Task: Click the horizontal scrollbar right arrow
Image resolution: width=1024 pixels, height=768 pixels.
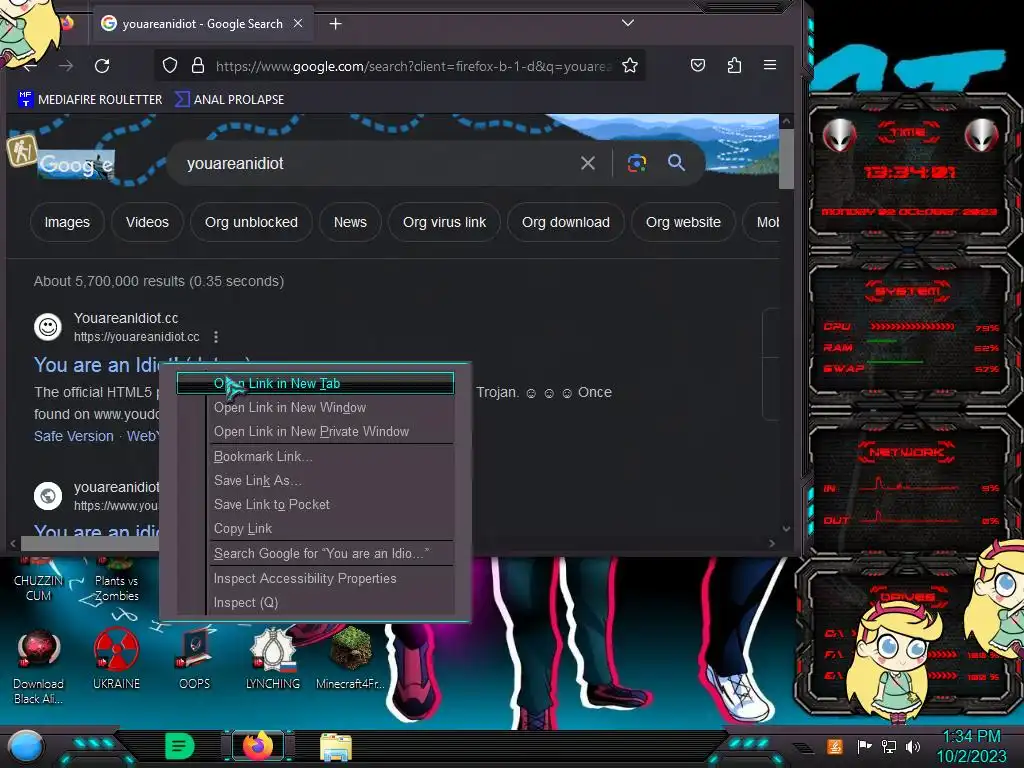Action: click(772, 543)
